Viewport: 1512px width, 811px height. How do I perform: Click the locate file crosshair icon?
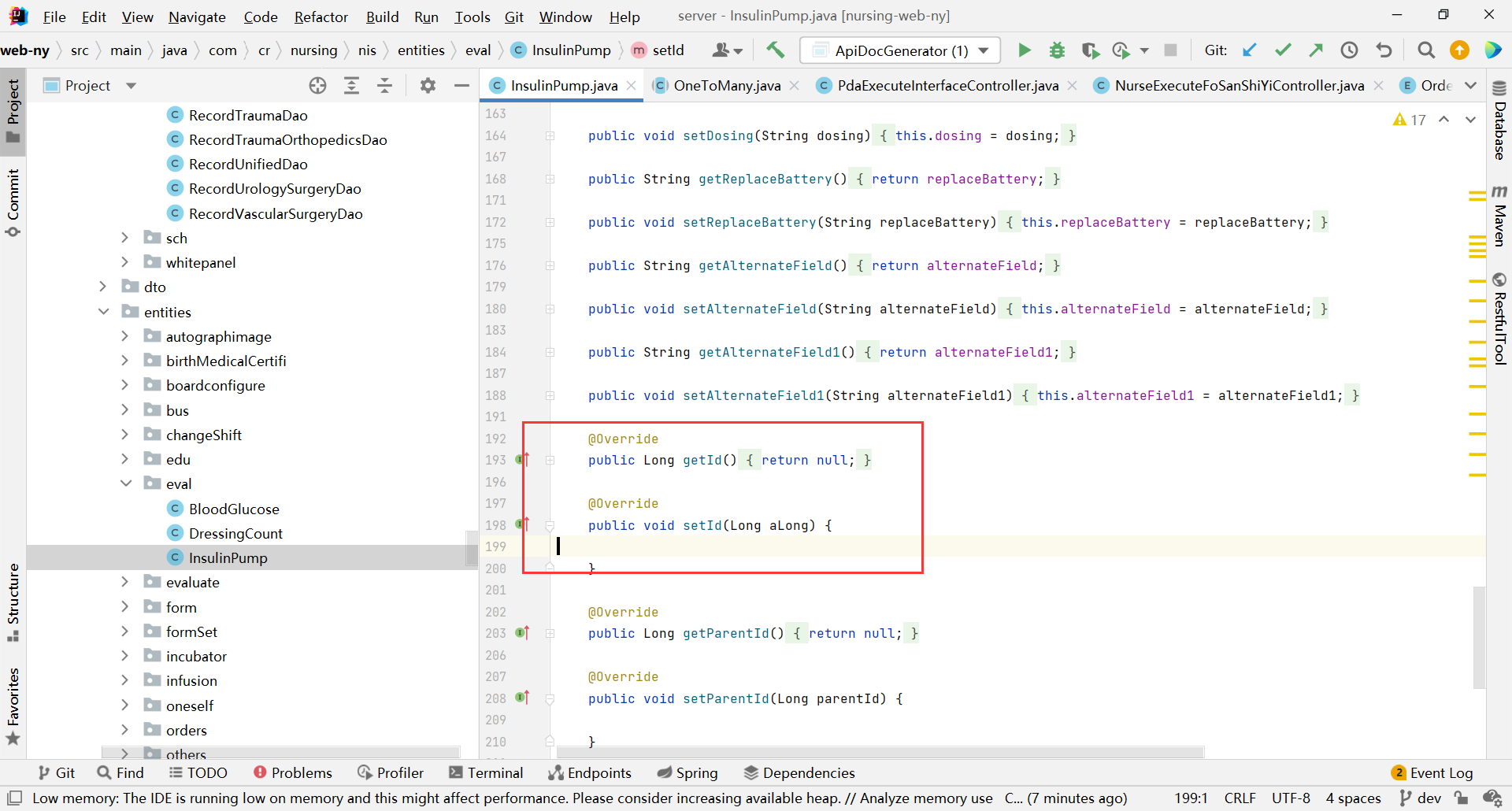tap(317, 86)
